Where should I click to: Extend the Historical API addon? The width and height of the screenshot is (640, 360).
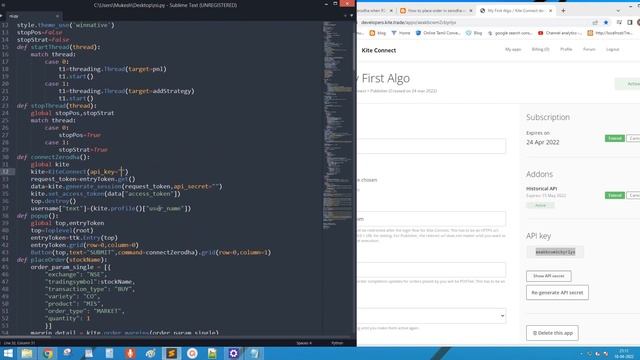615,196
